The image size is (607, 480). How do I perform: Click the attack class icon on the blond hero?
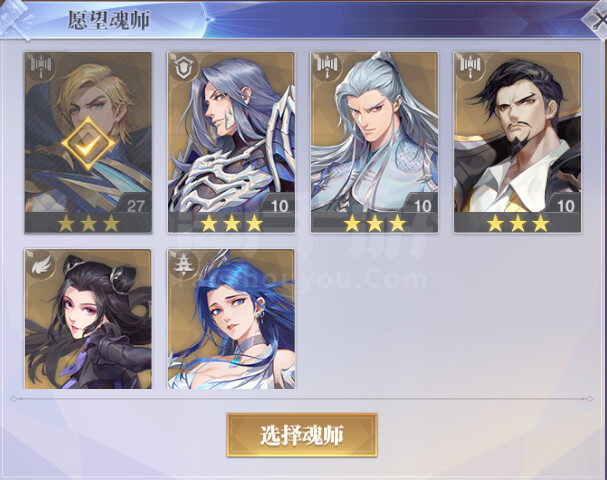(x=41, y=67)
